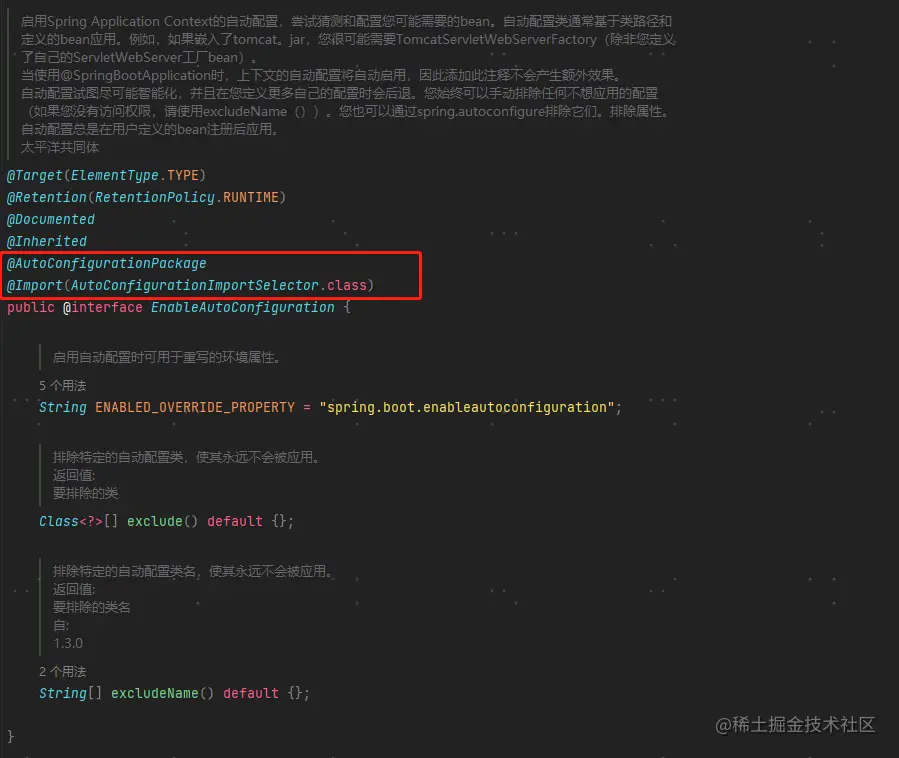Click the @Documented annotation
Screen dimensions: 899x758
pos(51,220)
